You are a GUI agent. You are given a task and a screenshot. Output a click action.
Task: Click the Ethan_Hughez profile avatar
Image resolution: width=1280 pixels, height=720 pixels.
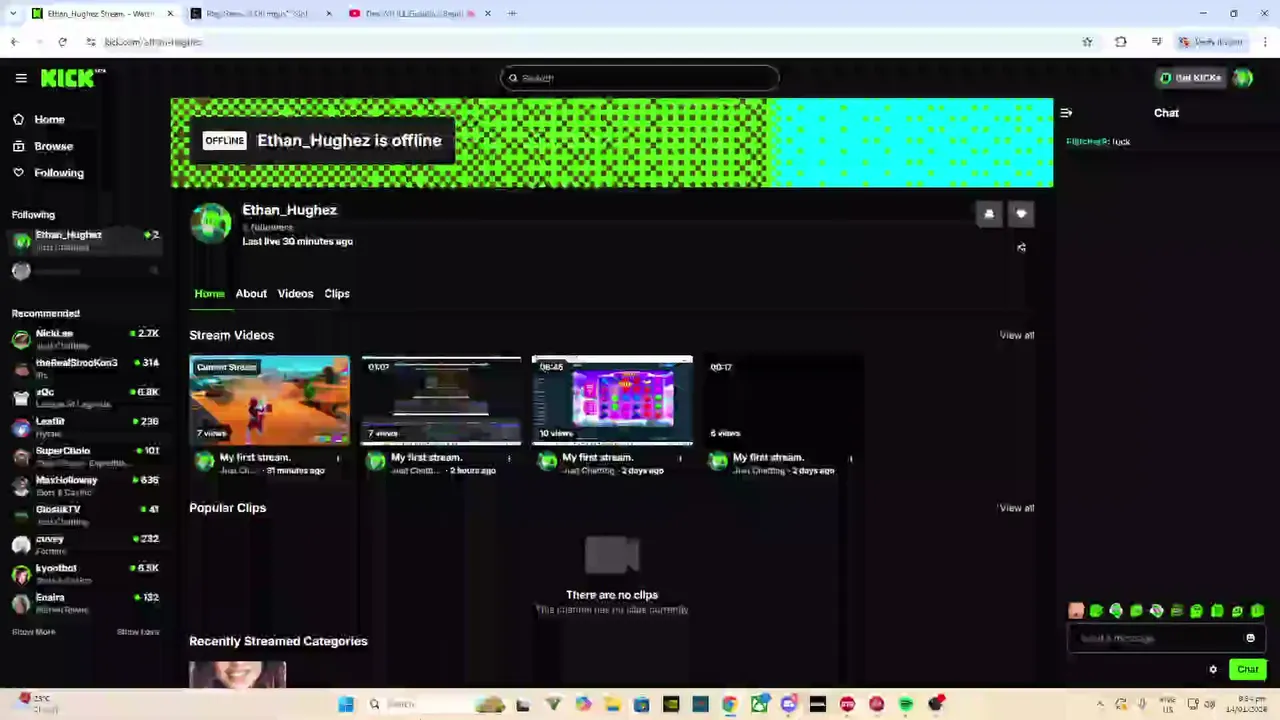211,223
